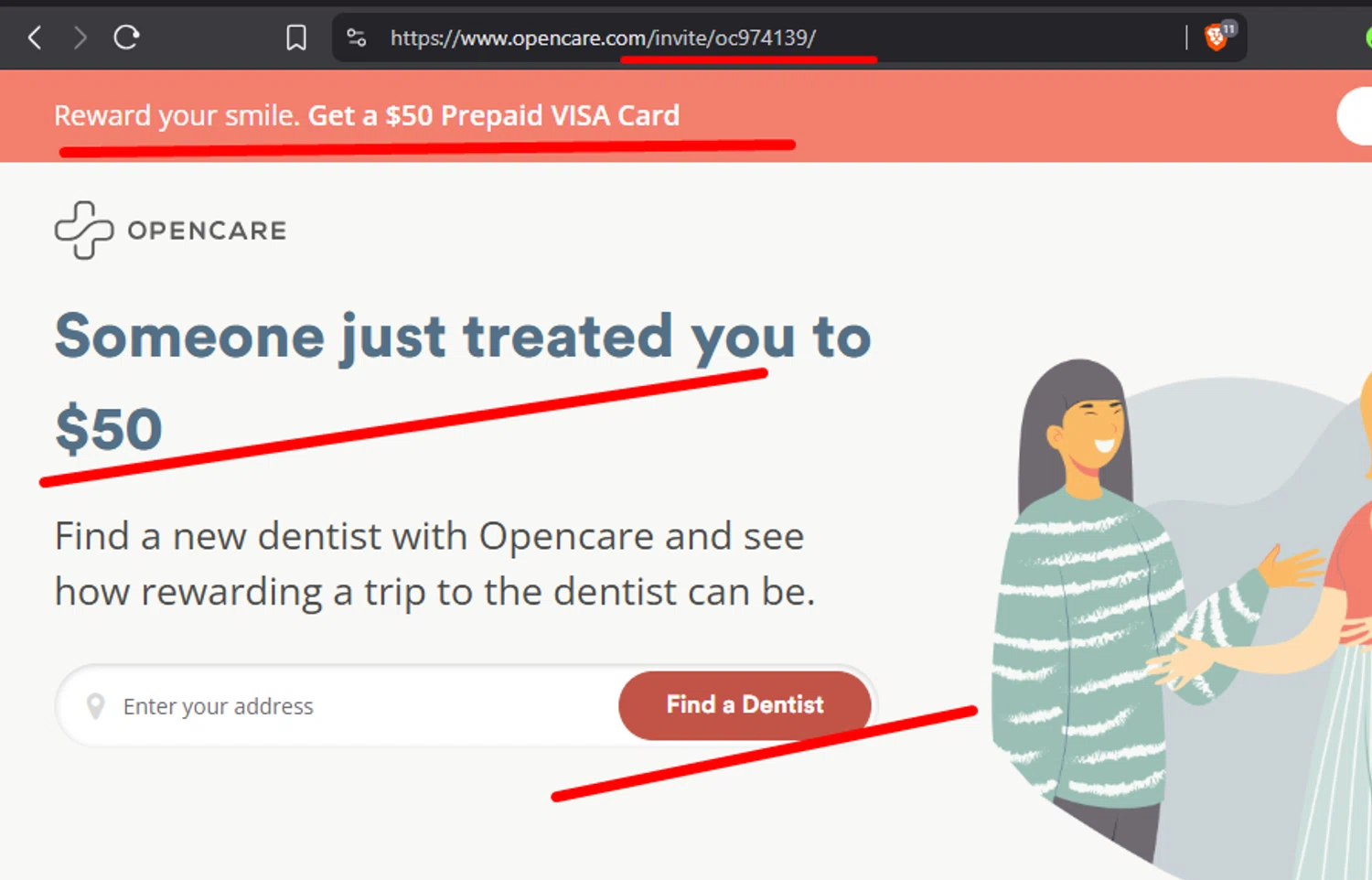Click the Opencare cross logo icon
The height and width of the screenshot is (880, 1372).
click(84, 231)
